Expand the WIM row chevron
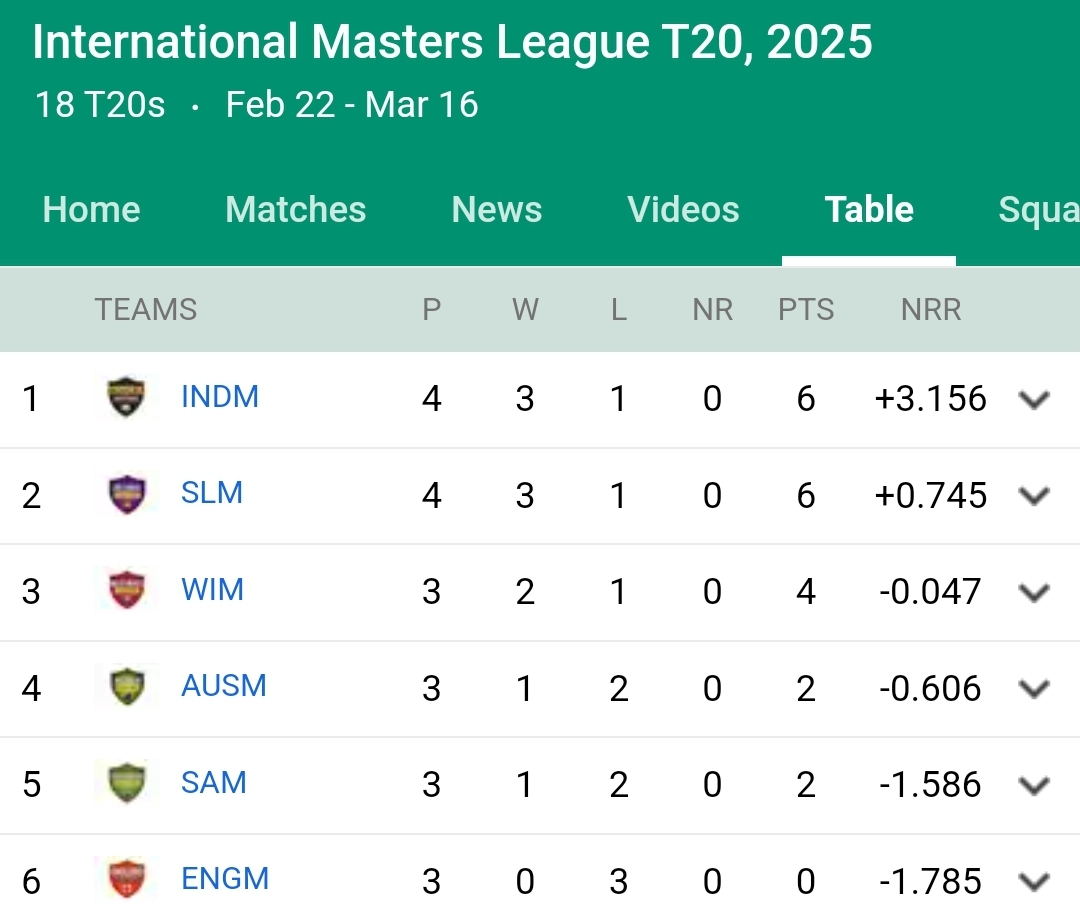 (x=1034, y=592)
